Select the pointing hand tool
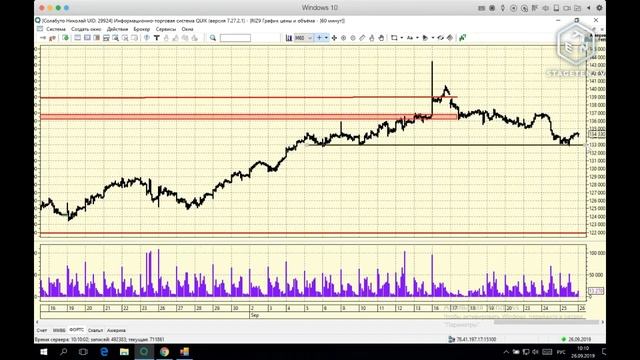 click(371, 38)
